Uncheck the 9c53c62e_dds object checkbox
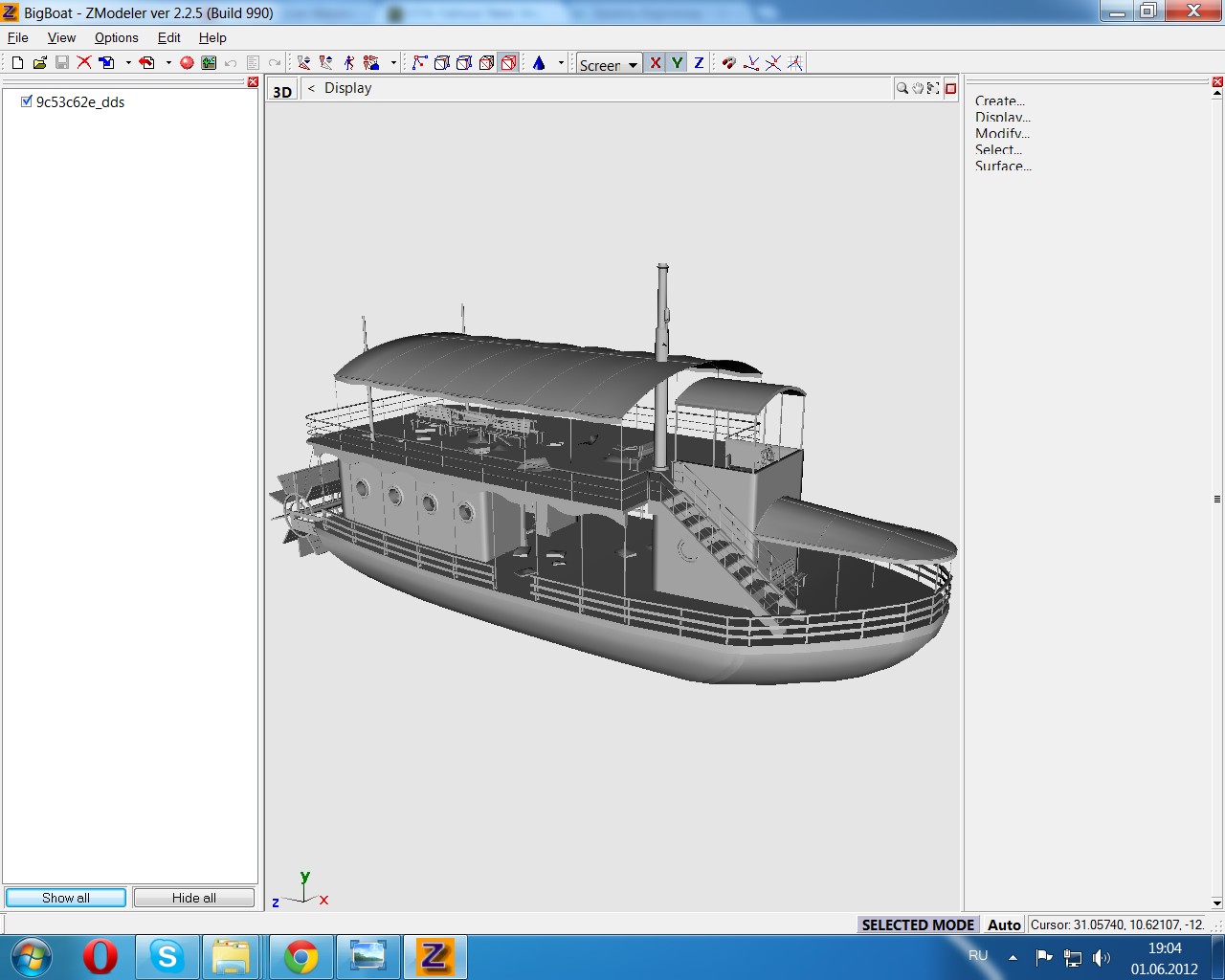 27,101
